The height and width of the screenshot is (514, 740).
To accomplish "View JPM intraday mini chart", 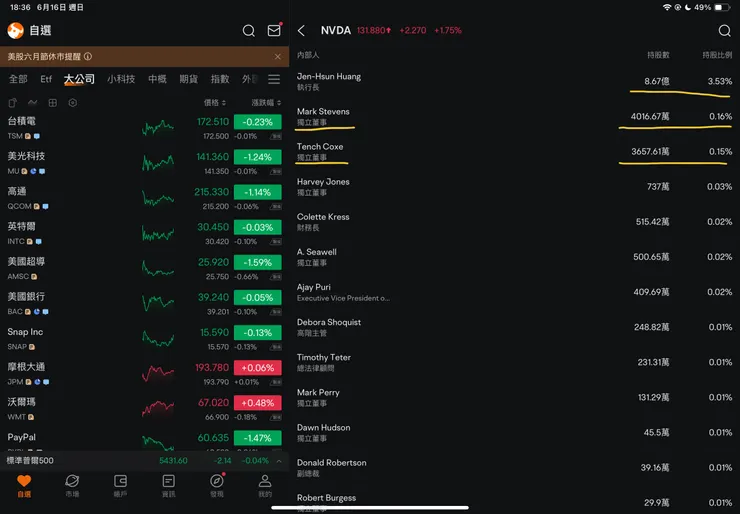I will point(158,373).
